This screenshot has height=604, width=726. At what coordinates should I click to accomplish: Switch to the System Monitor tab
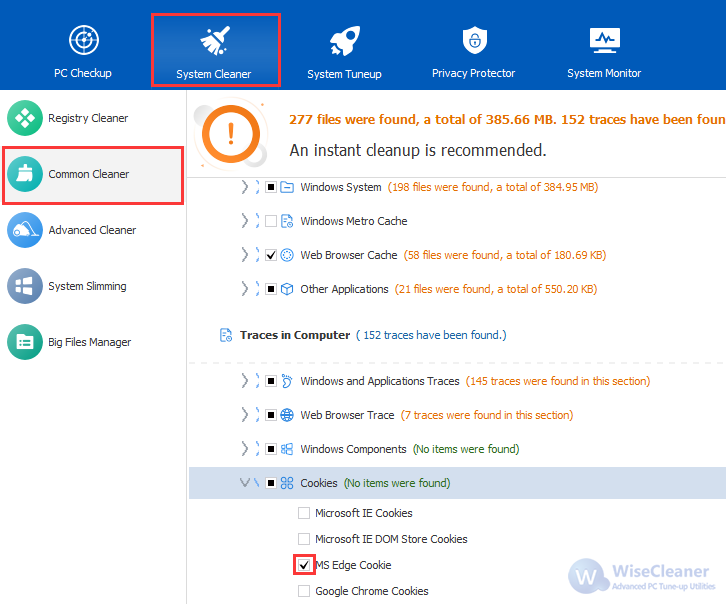coord(604,51)
